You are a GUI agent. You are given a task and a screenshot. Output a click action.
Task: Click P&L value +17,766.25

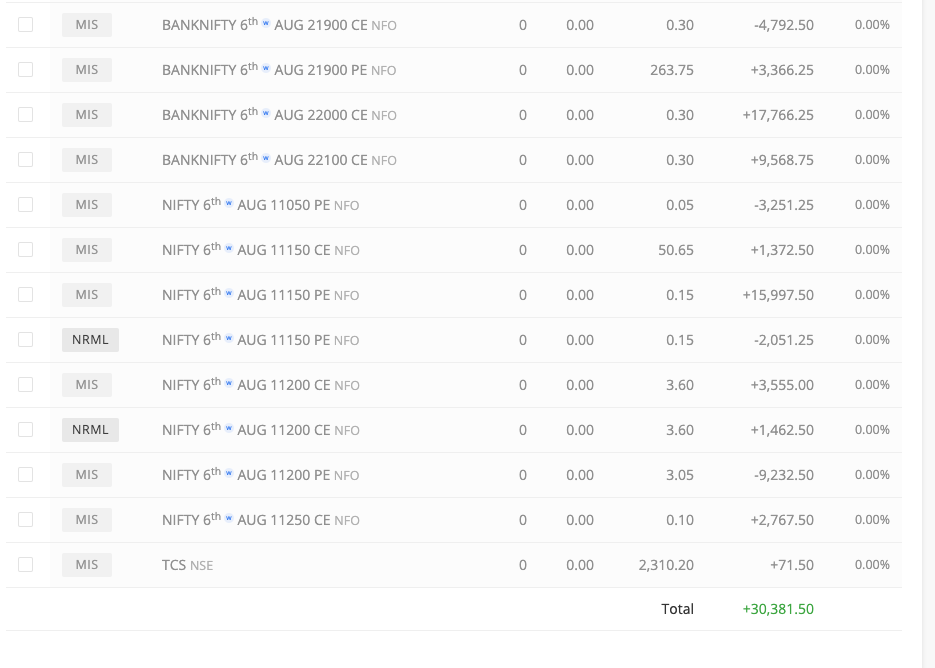tap(778, 115)
